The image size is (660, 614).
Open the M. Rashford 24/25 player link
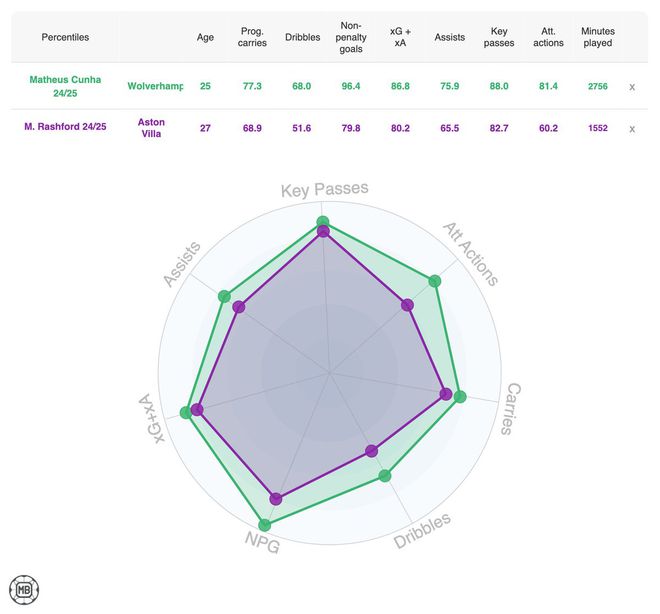coord(65,129)
